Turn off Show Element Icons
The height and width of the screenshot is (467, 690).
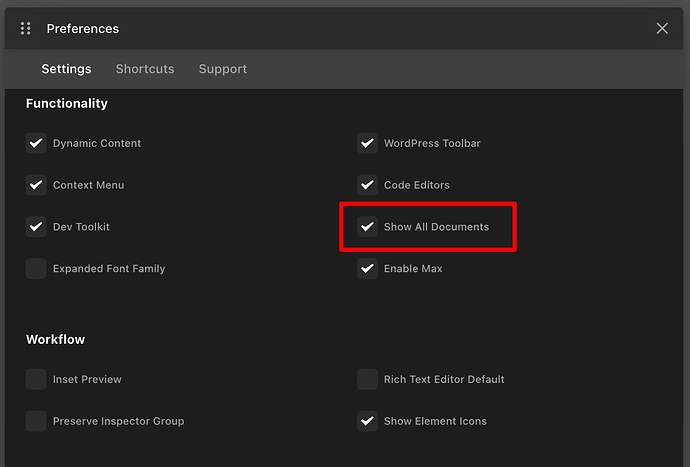click(x=367, y=421)
